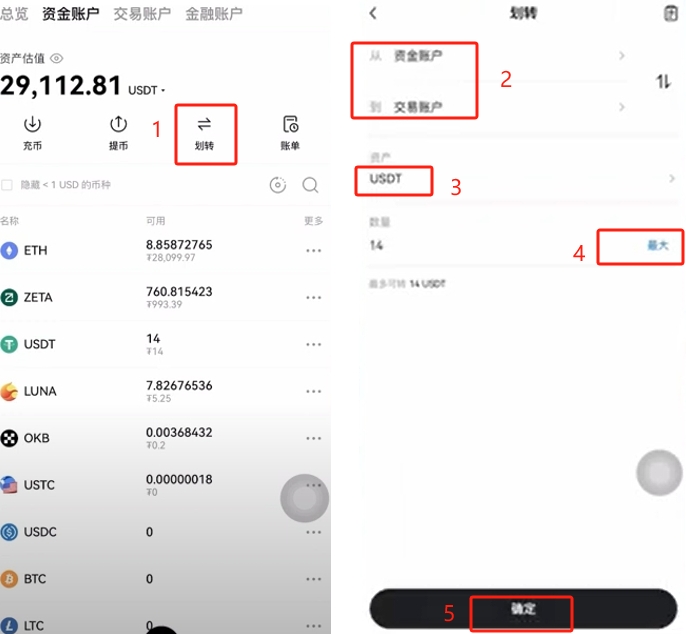Open the 划转 transfer icon
Screen dimensions: 686x634
204,125
